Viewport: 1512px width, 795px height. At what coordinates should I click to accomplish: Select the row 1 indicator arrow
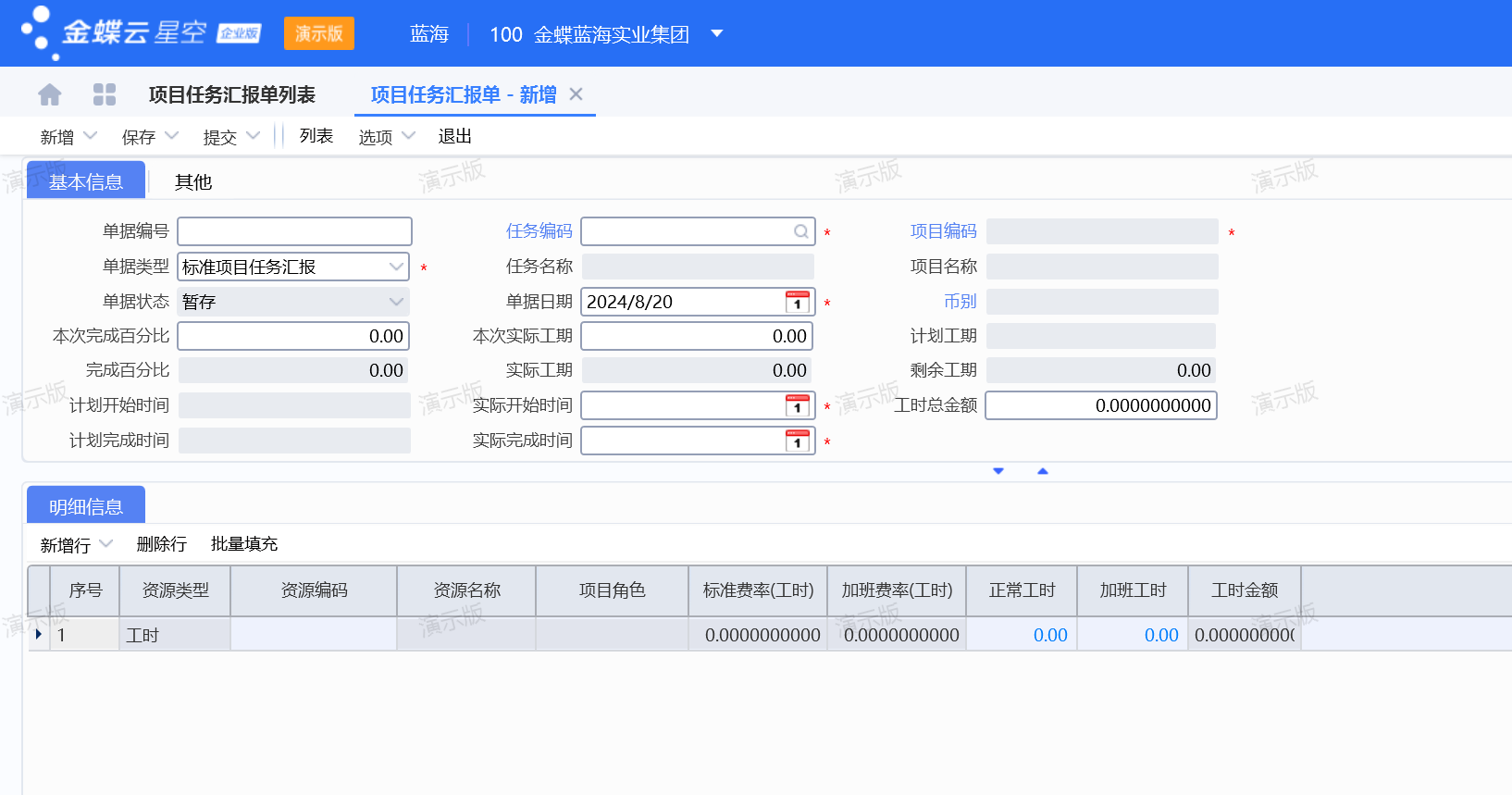click(38, 635)
